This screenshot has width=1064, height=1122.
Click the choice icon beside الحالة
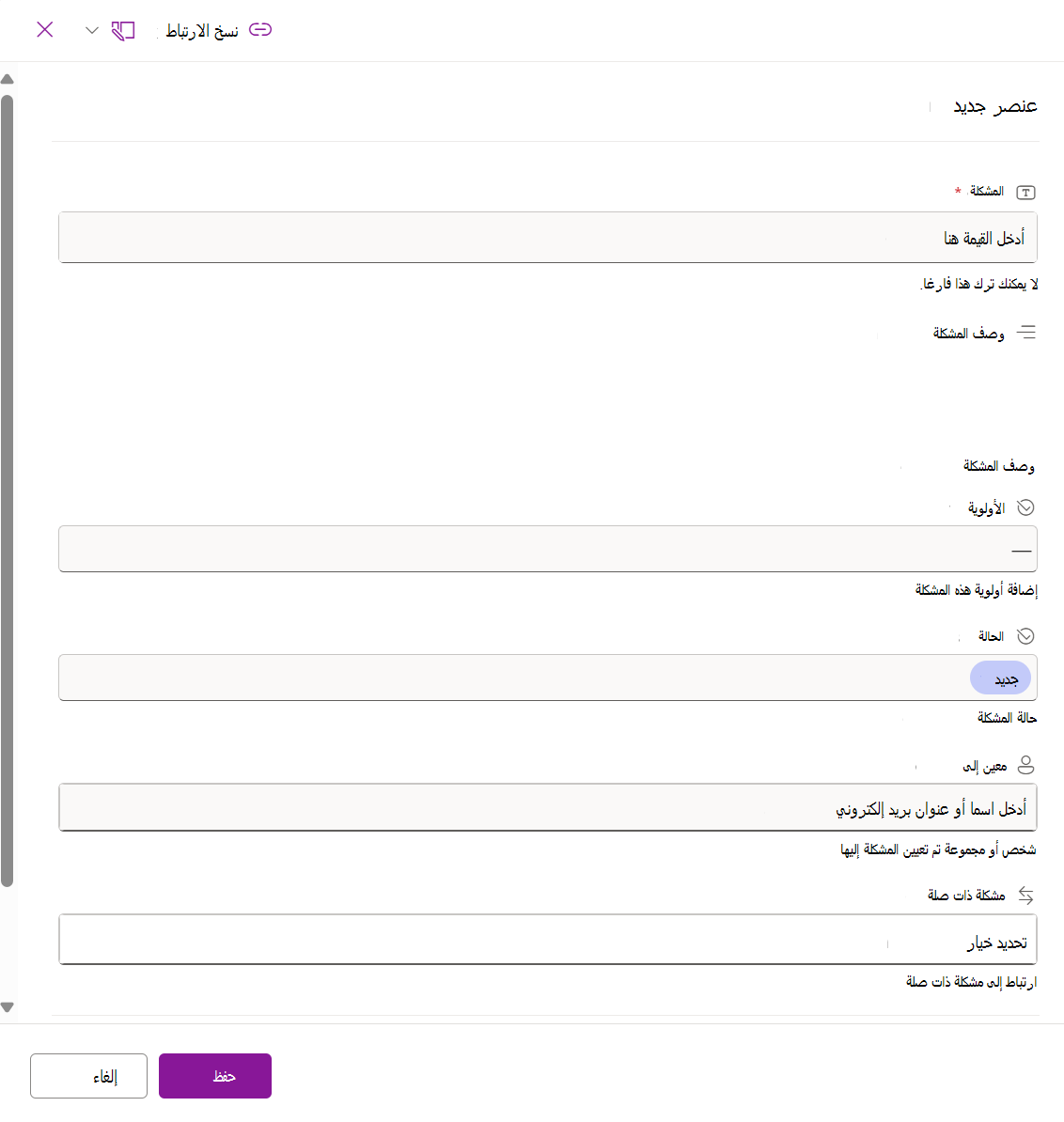tap(1025, 636)
